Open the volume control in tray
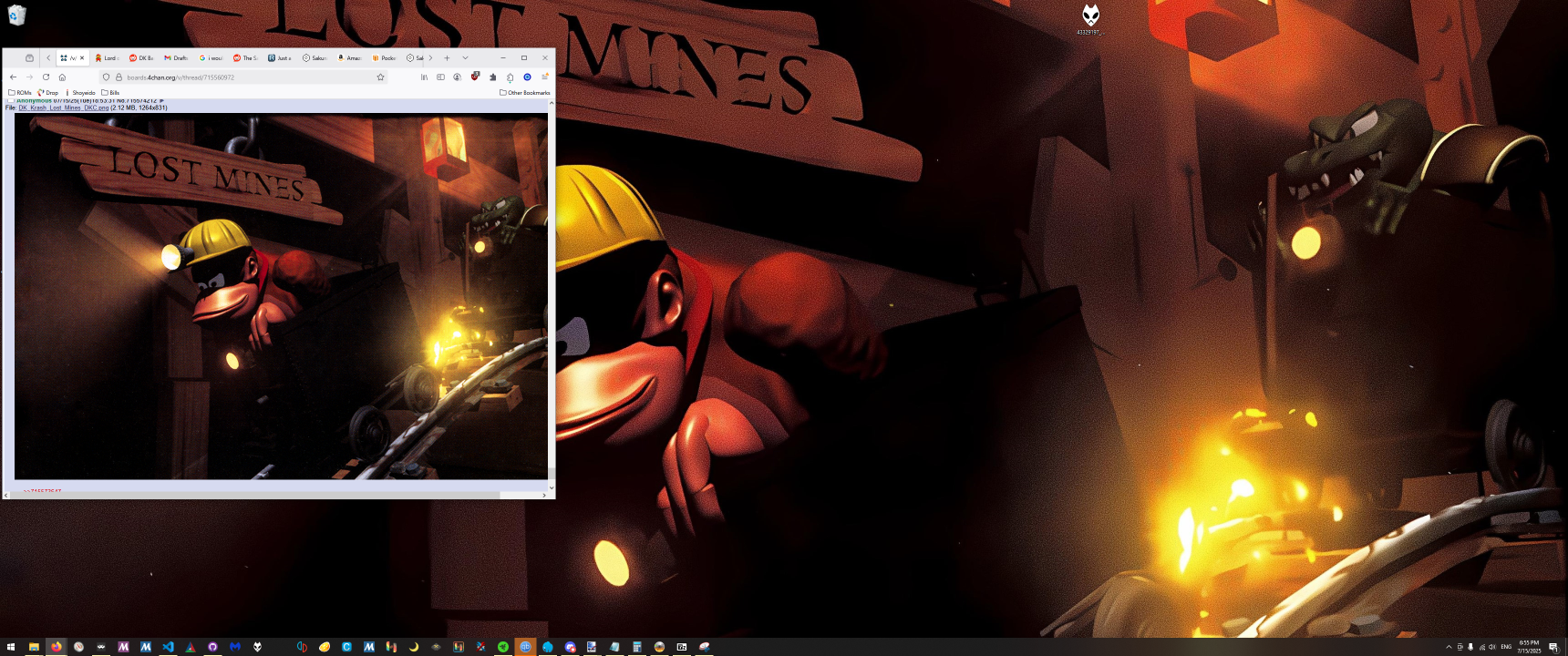Viewport: 1568px width, 656px height. coord(1492,647)
